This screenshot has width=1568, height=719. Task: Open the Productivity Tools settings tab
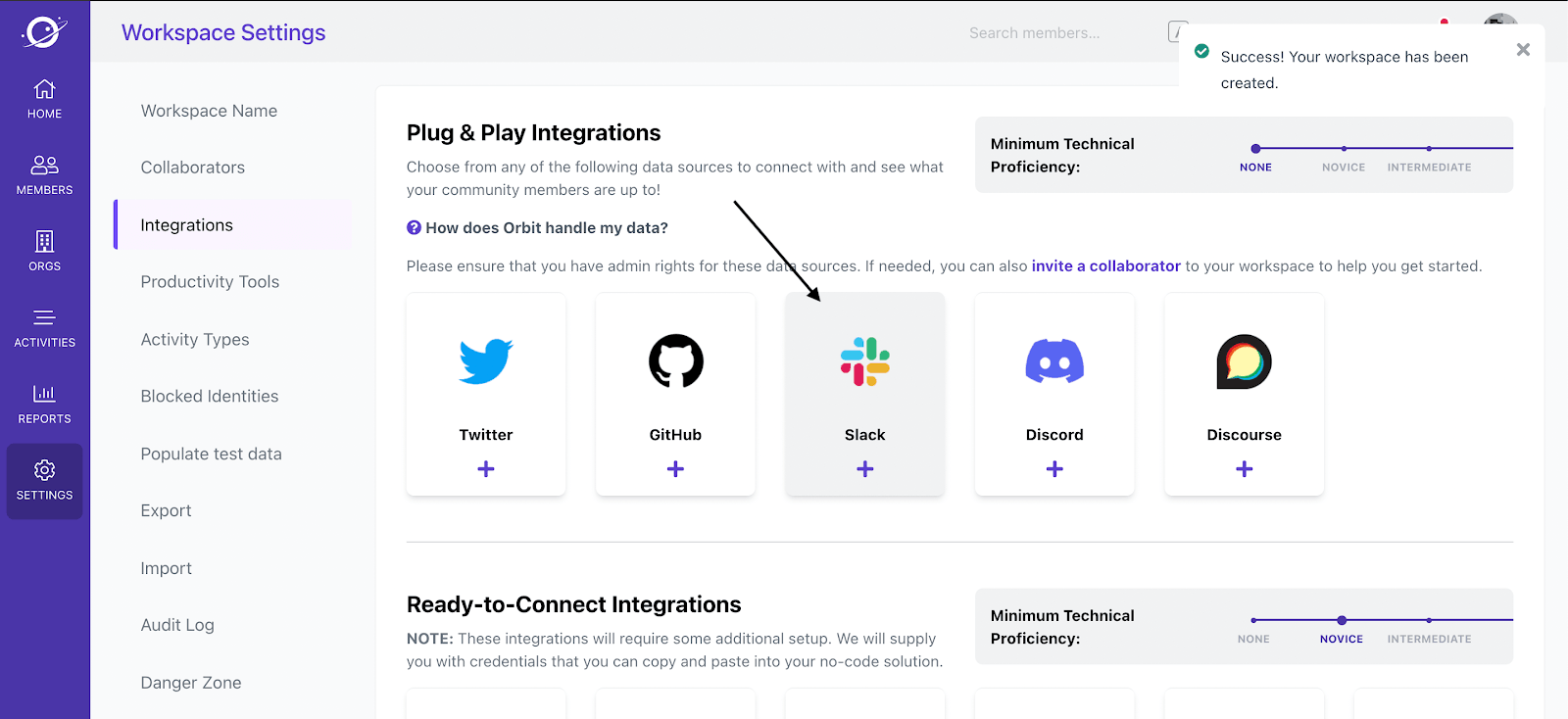click(x=210, y=282)
